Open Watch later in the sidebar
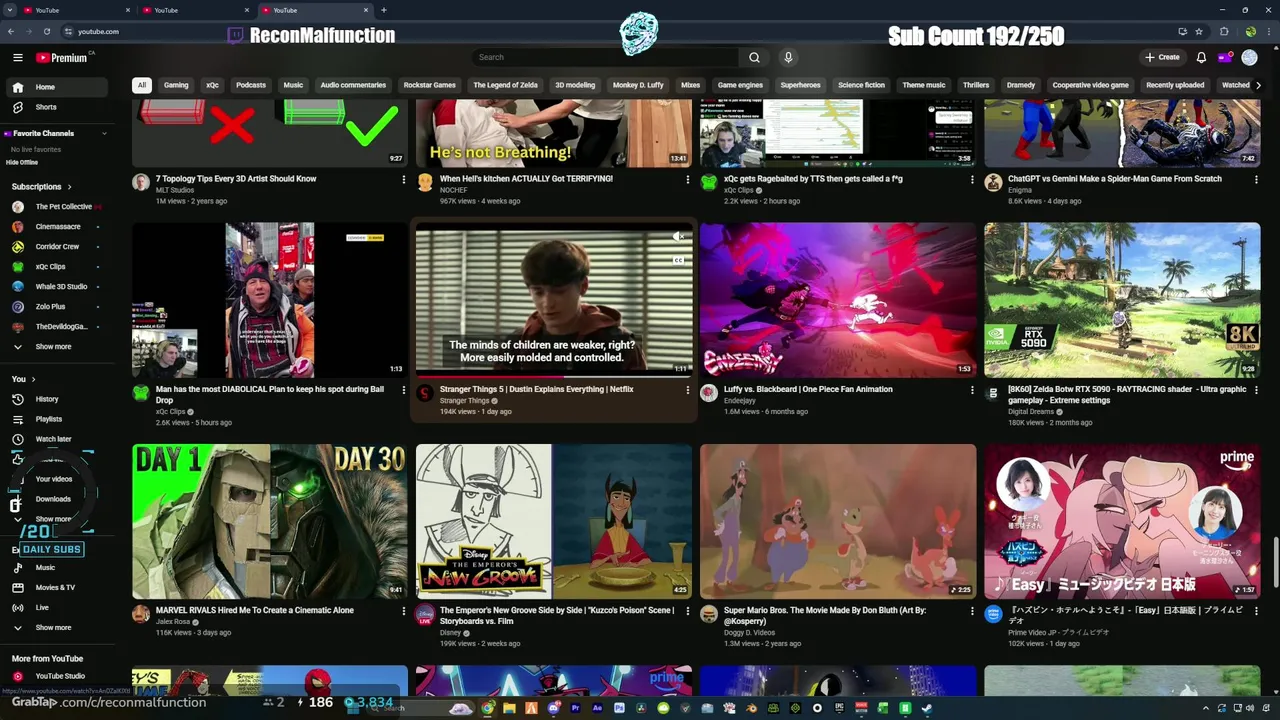 (59, 439)
